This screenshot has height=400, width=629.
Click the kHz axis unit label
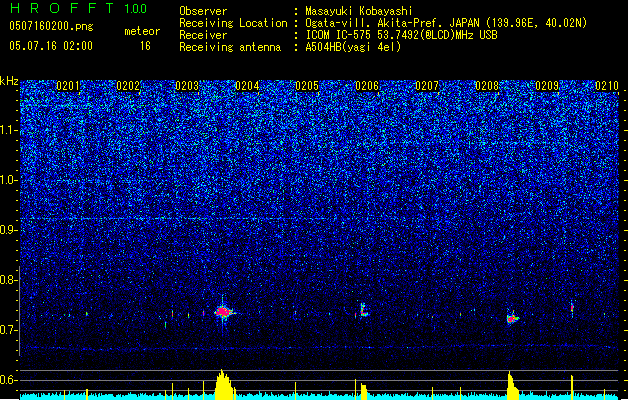pyautogui.click(x=9, y=81)
